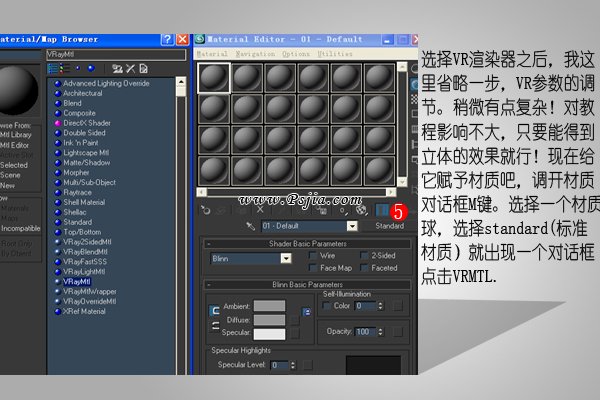Screen dimensions: 600x400
Task: Click the Pick Material eyedropper icon
Action: point(251,227)
